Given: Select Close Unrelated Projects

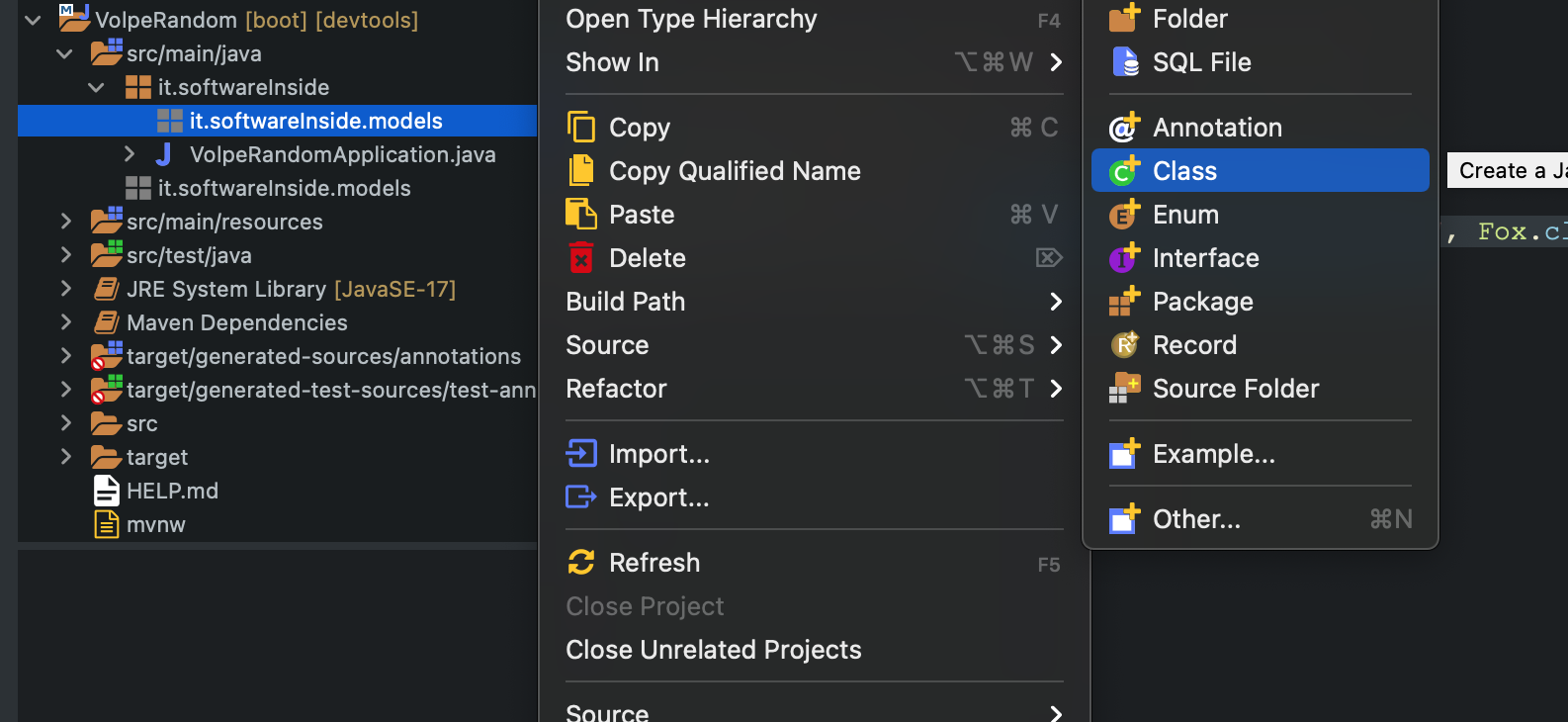Looking at the screenshot, I should (x=713, y=650).
